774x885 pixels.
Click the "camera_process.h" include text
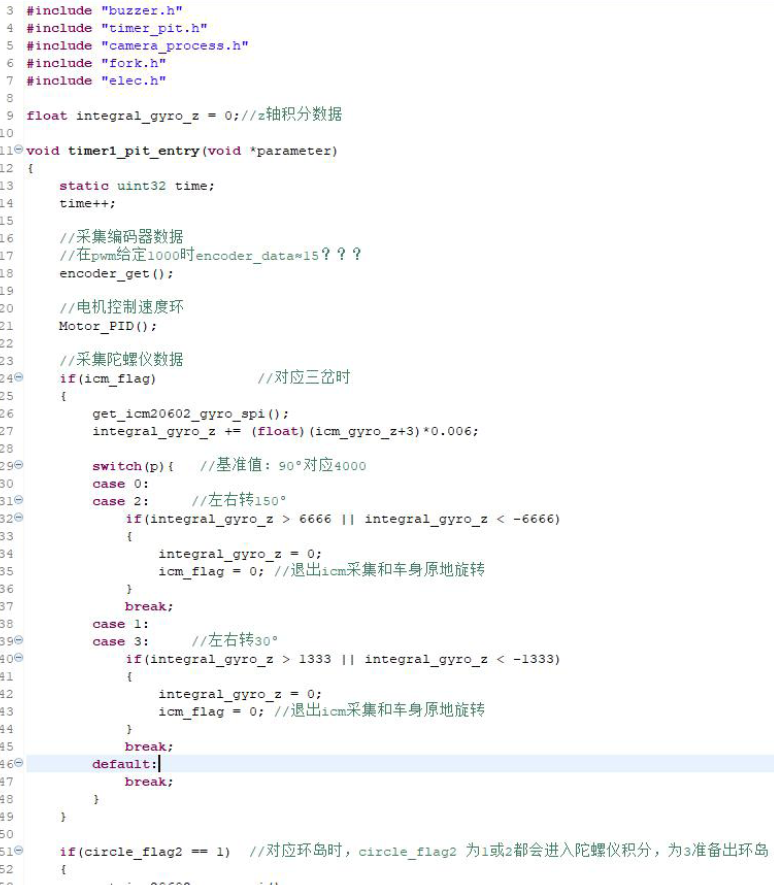(x=174, y=46)
